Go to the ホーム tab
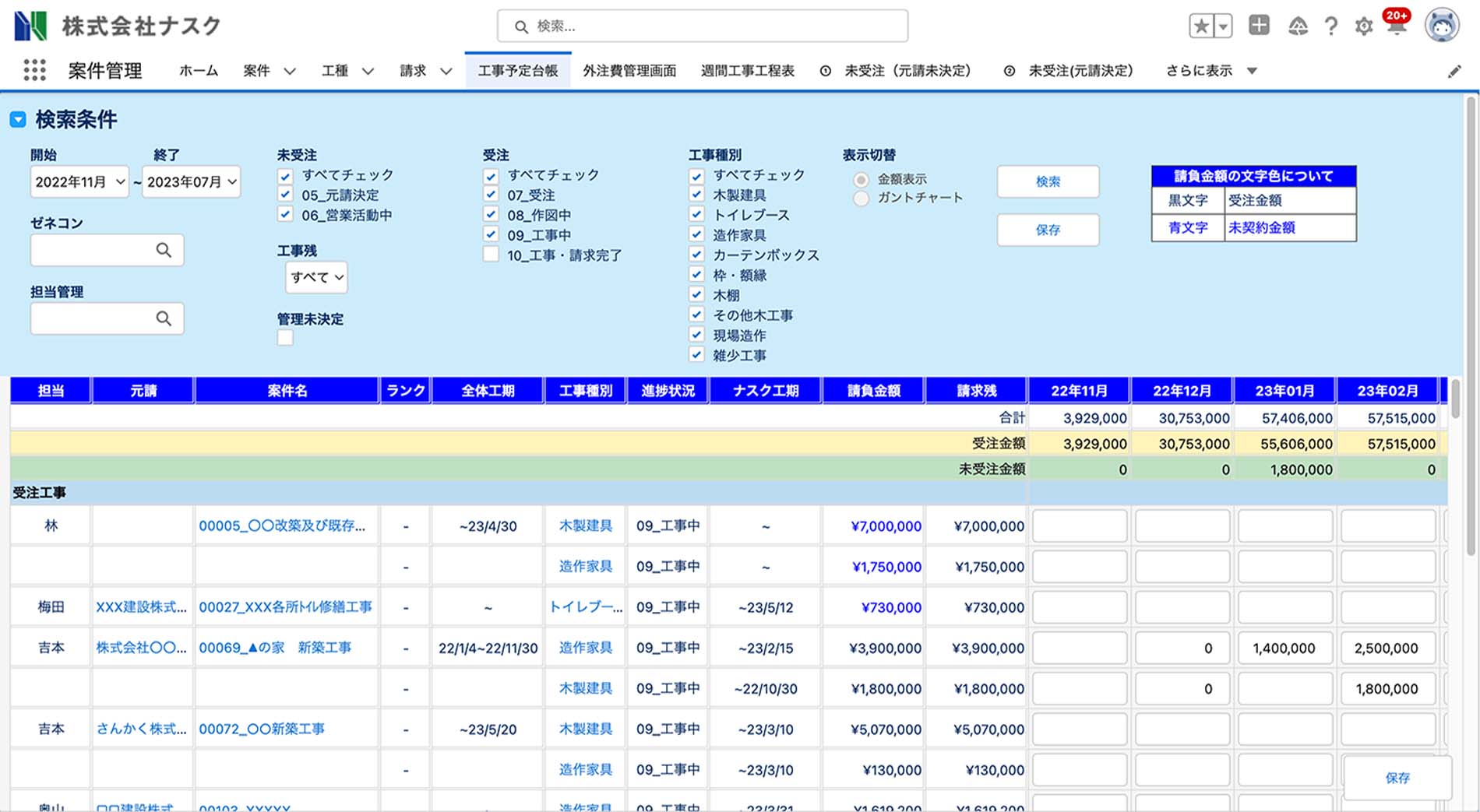The image size is (1480, 812). coord(199,71)
